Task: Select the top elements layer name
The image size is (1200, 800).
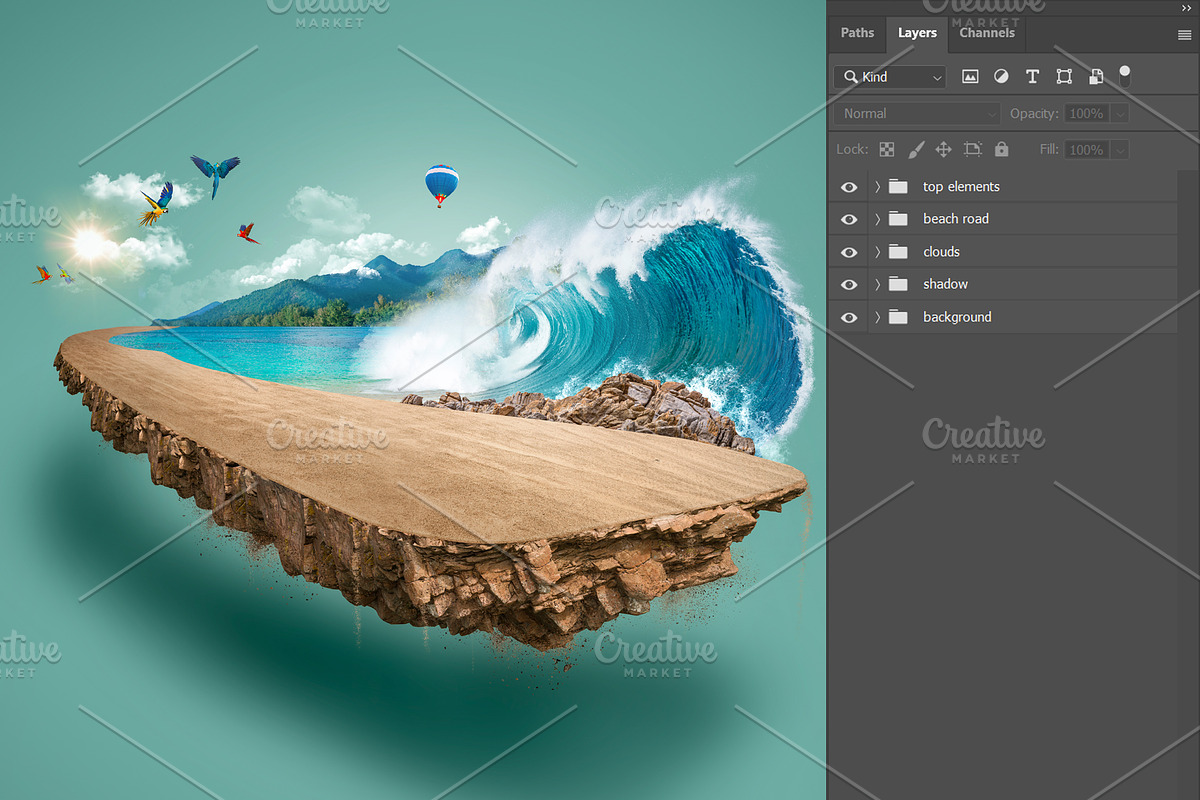Action: (x=961, y=187)
